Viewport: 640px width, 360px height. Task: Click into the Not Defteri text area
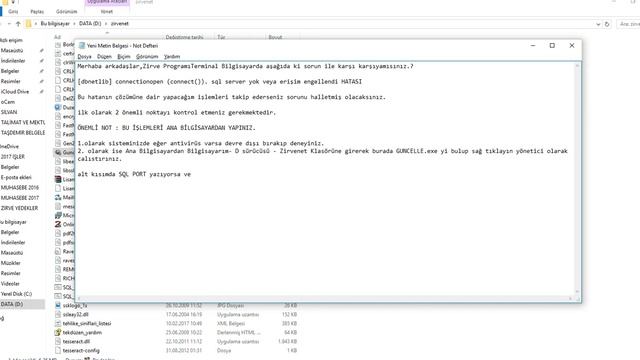point(326,180)
